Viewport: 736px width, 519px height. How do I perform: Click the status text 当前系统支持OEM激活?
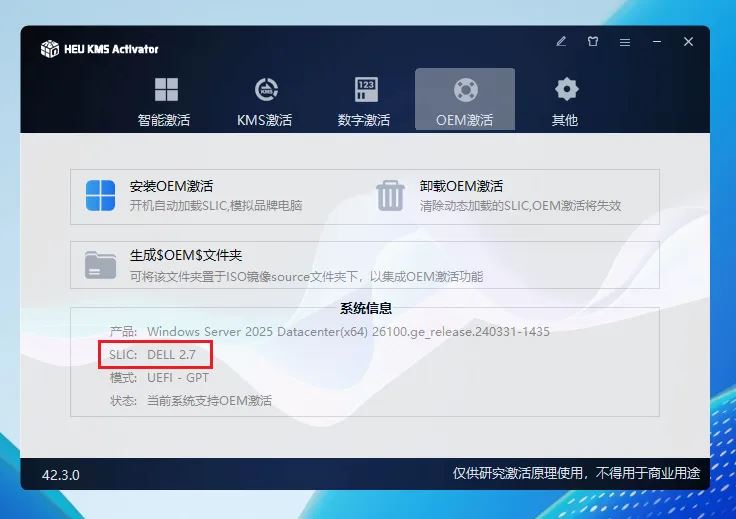tap(209, 401)
